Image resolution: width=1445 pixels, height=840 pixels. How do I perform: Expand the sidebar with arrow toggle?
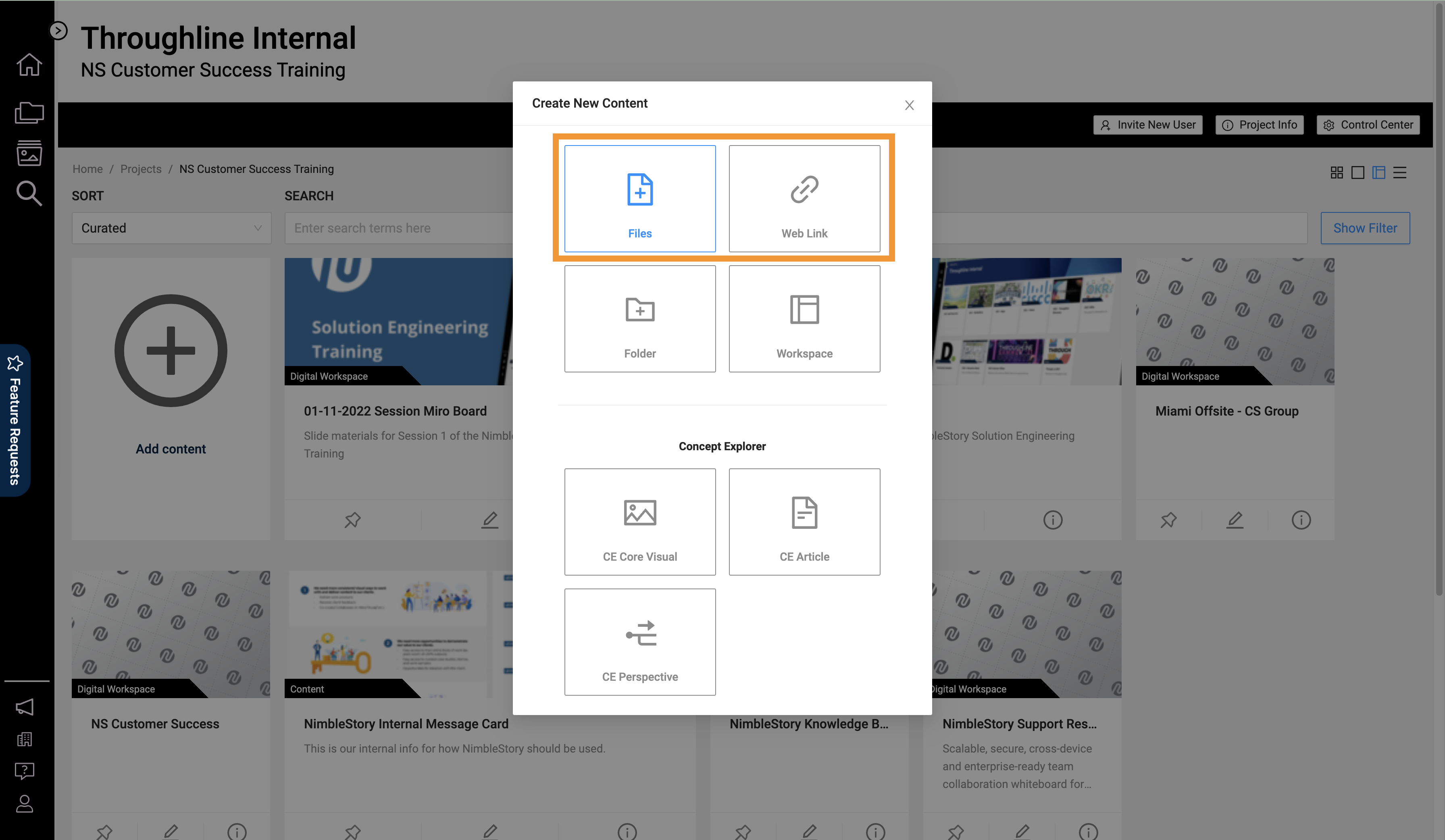click(x=58, y=30)
